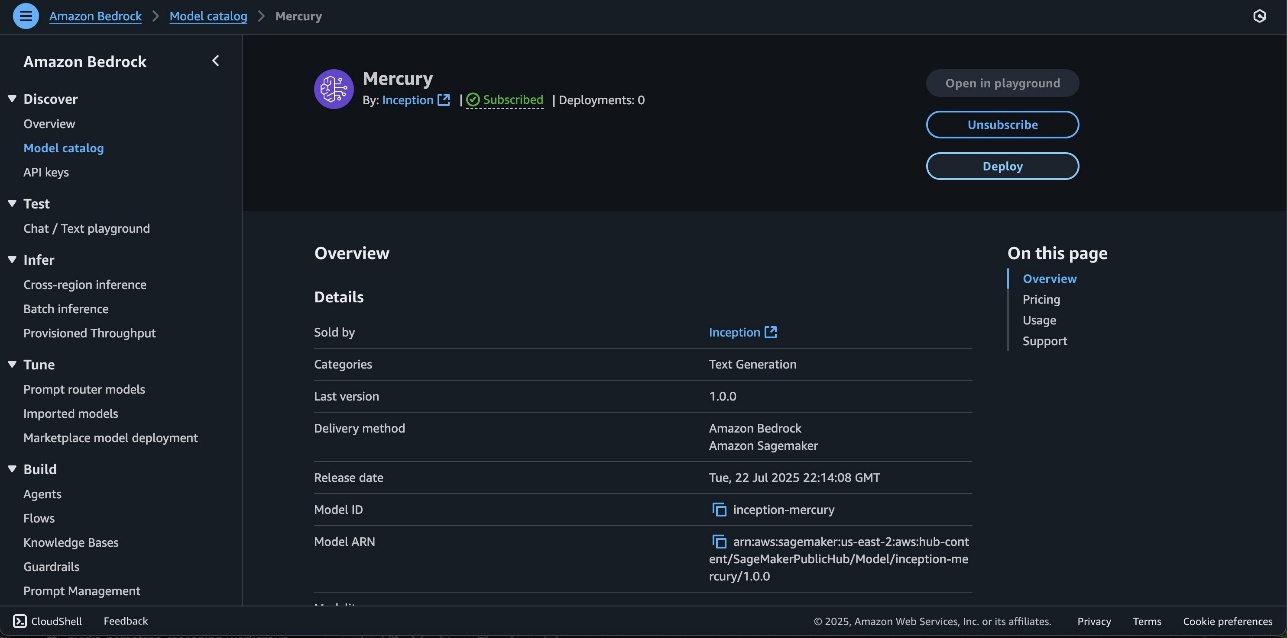The image size is (1287, 638).
Task: Open external link icon beside Sold by Inception
Action: point(771,332)
